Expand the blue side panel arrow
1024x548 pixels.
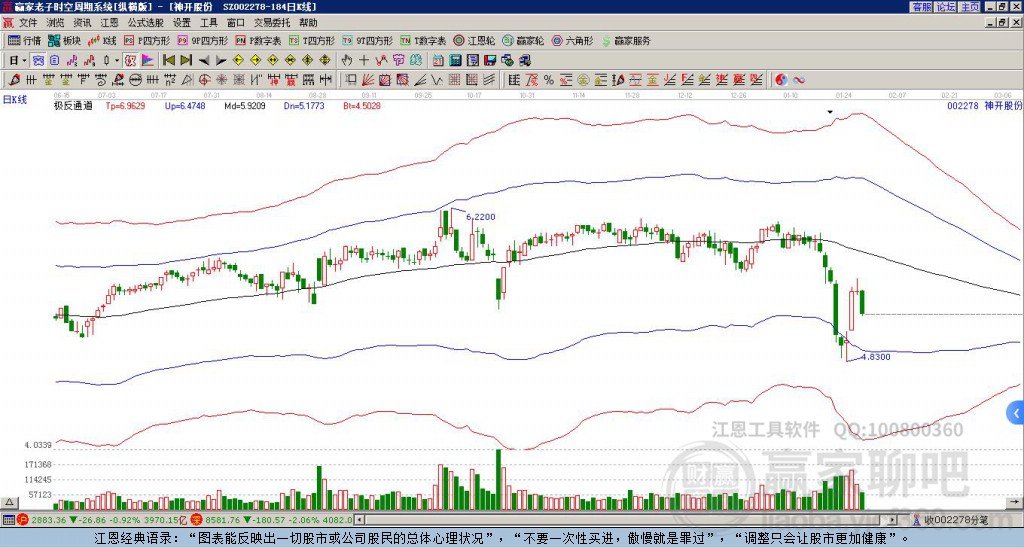click(x=1016, y=413)
